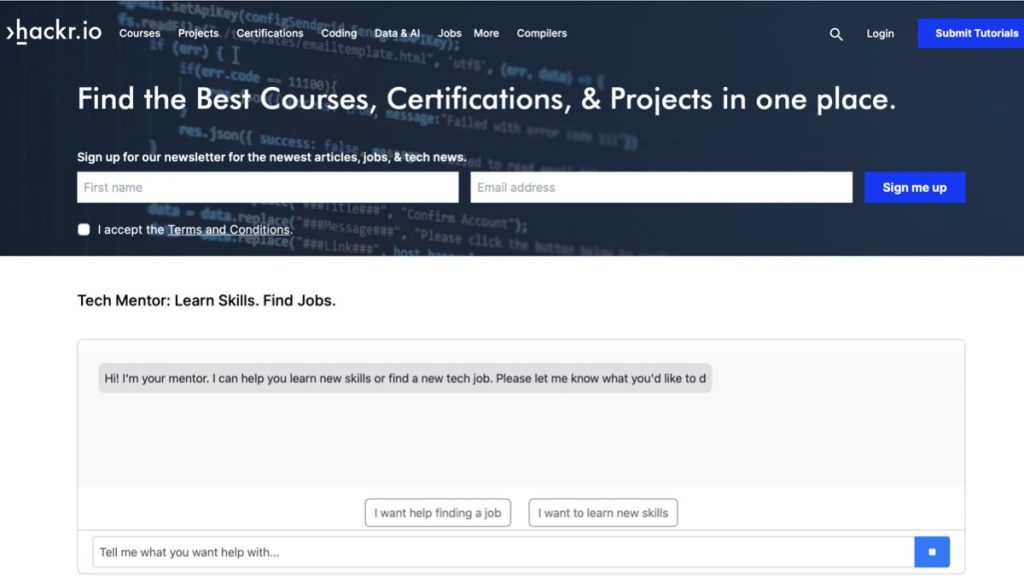
Task: Expand the Coding navigation menu
Action: (x=339, y=33)
